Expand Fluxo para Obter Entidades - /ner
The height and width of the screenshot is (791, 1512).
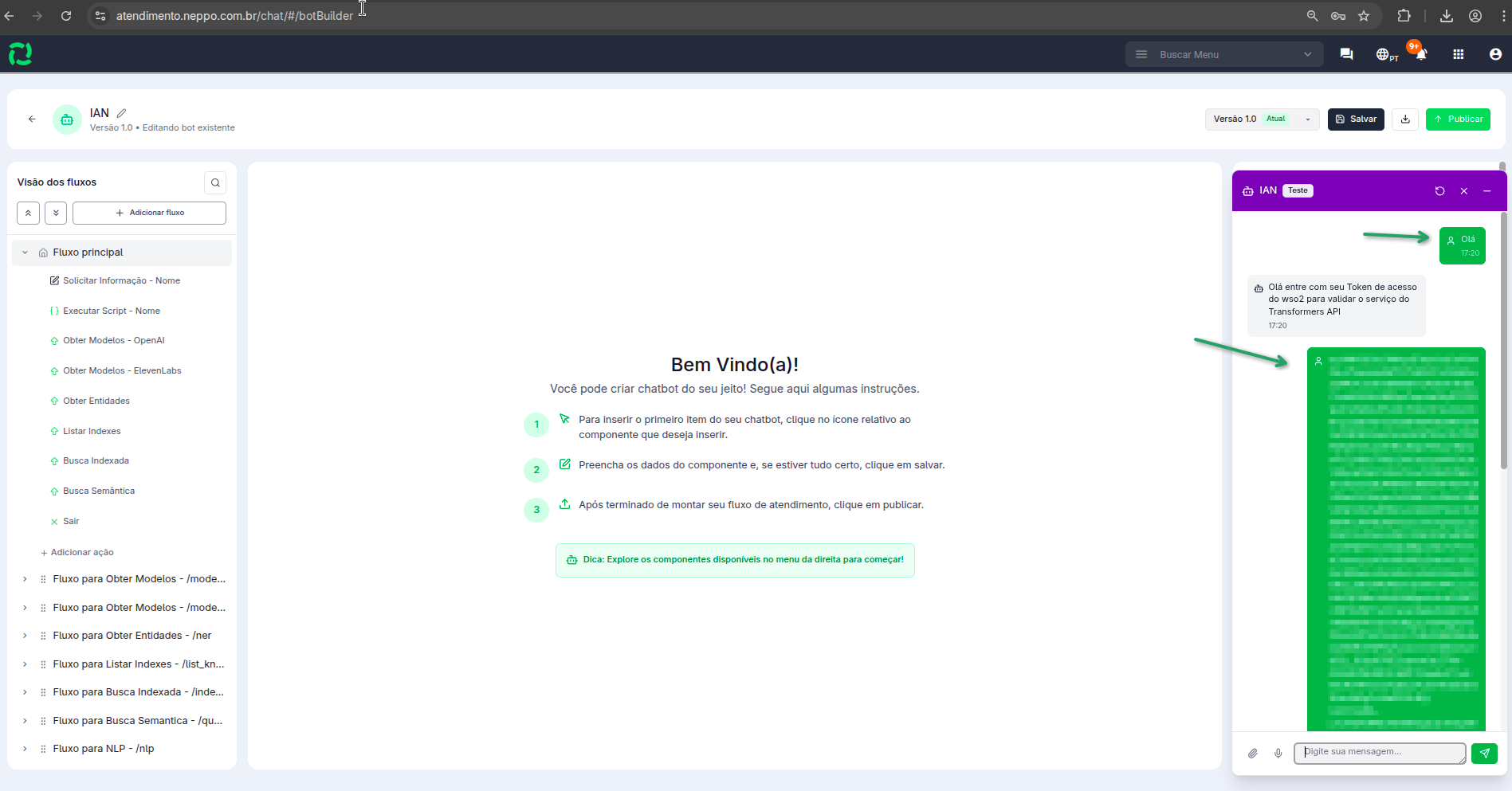click(25, 636)
